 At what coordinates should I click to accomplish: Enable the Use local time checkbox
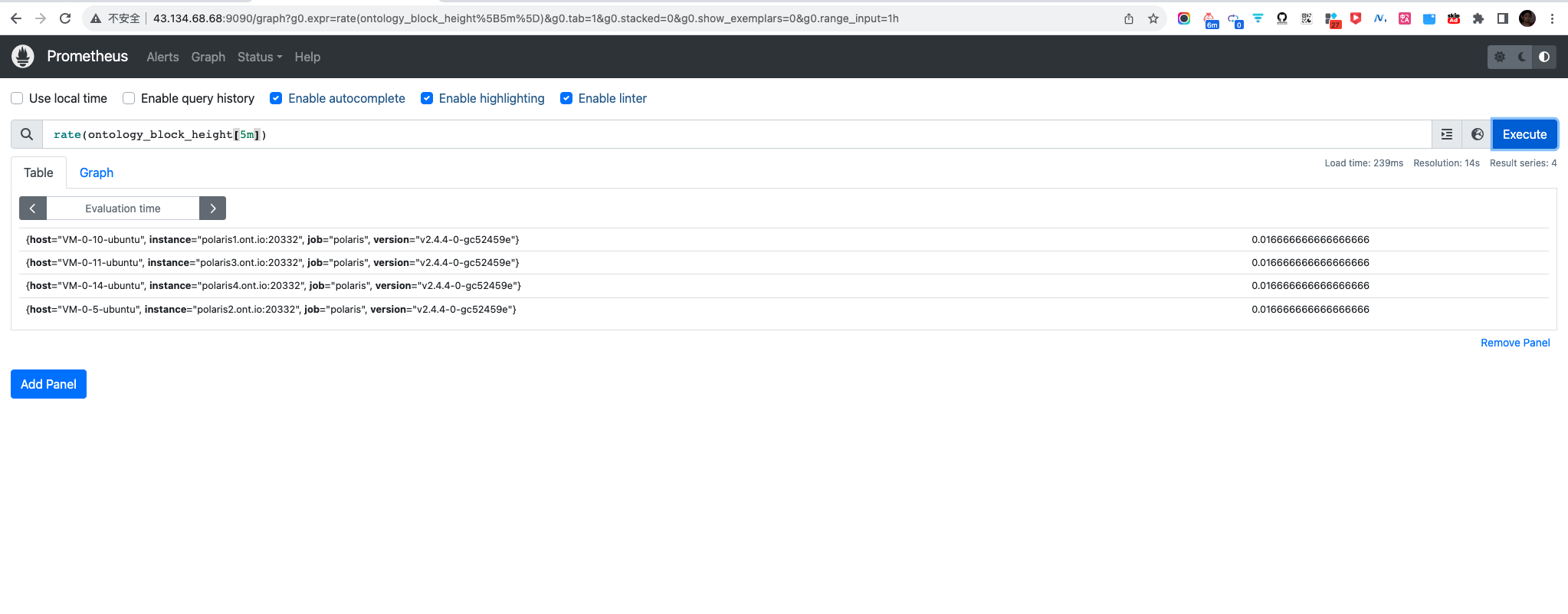[17, 98]
